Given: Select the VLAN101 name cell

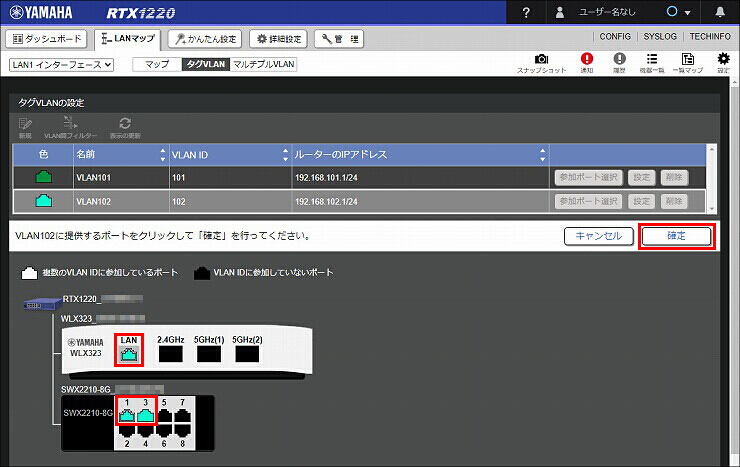Looking at the screenshot, I should (x=121, y=178).
